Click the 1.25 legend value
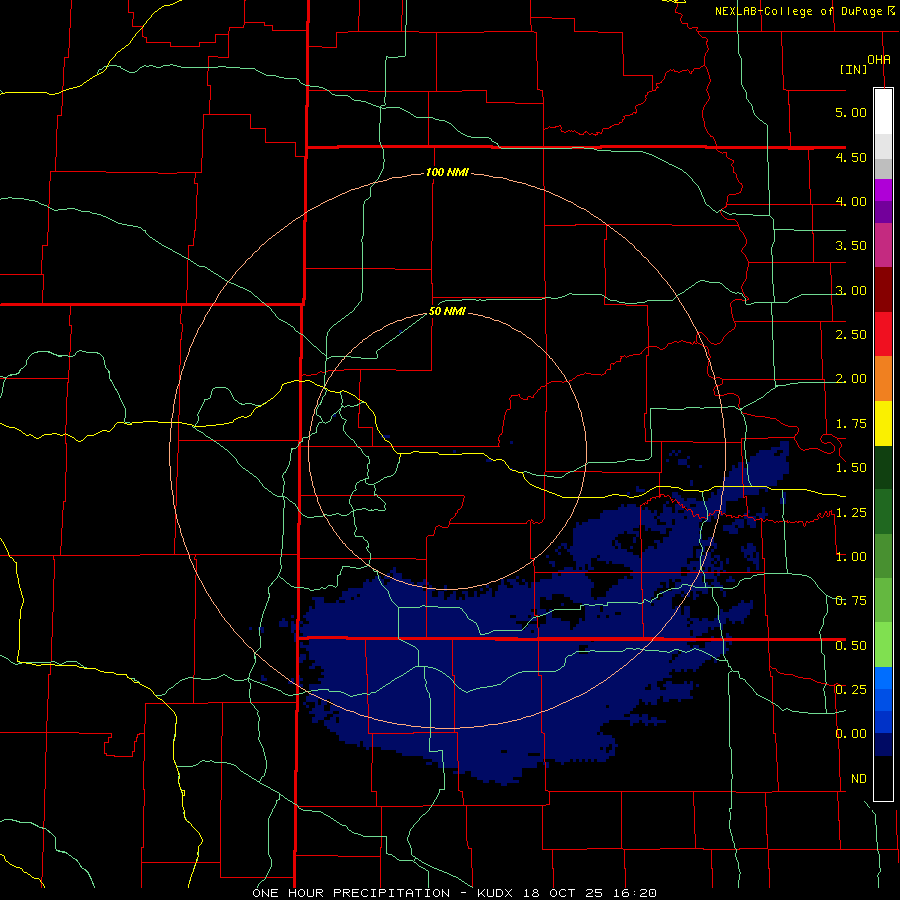The height and width of the screenshot is (900, 900). 851,513
